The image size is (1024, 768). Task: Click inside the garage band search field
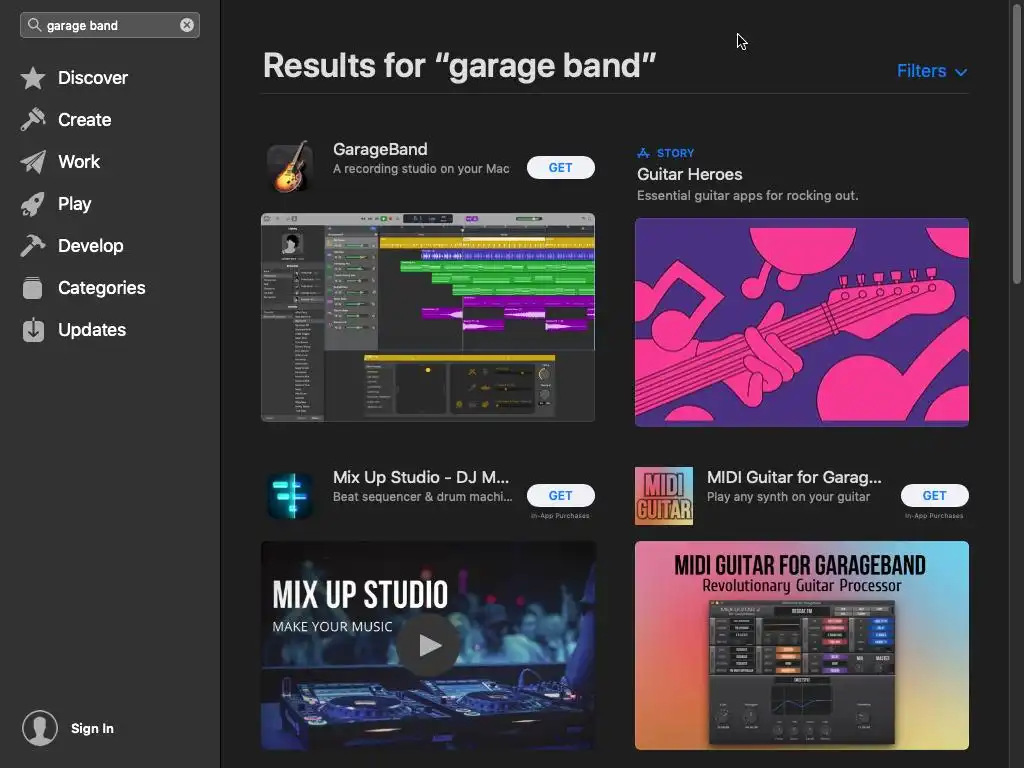[110, 25]
